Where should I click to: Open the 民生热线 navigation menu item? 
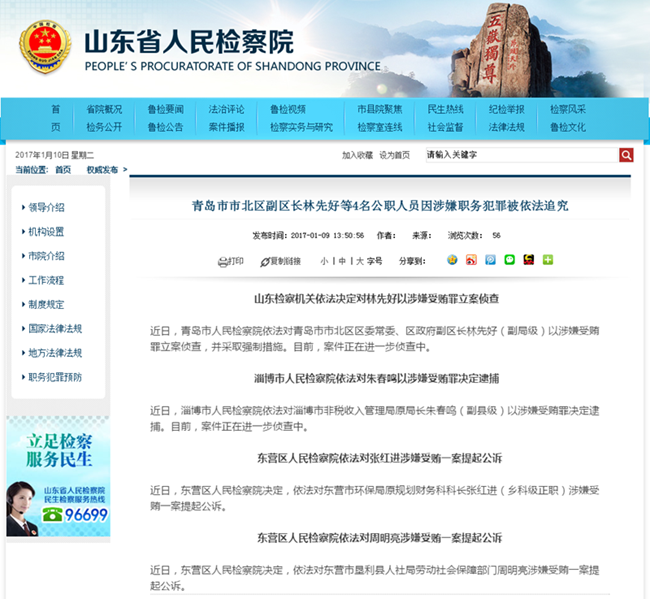(445, 109)
